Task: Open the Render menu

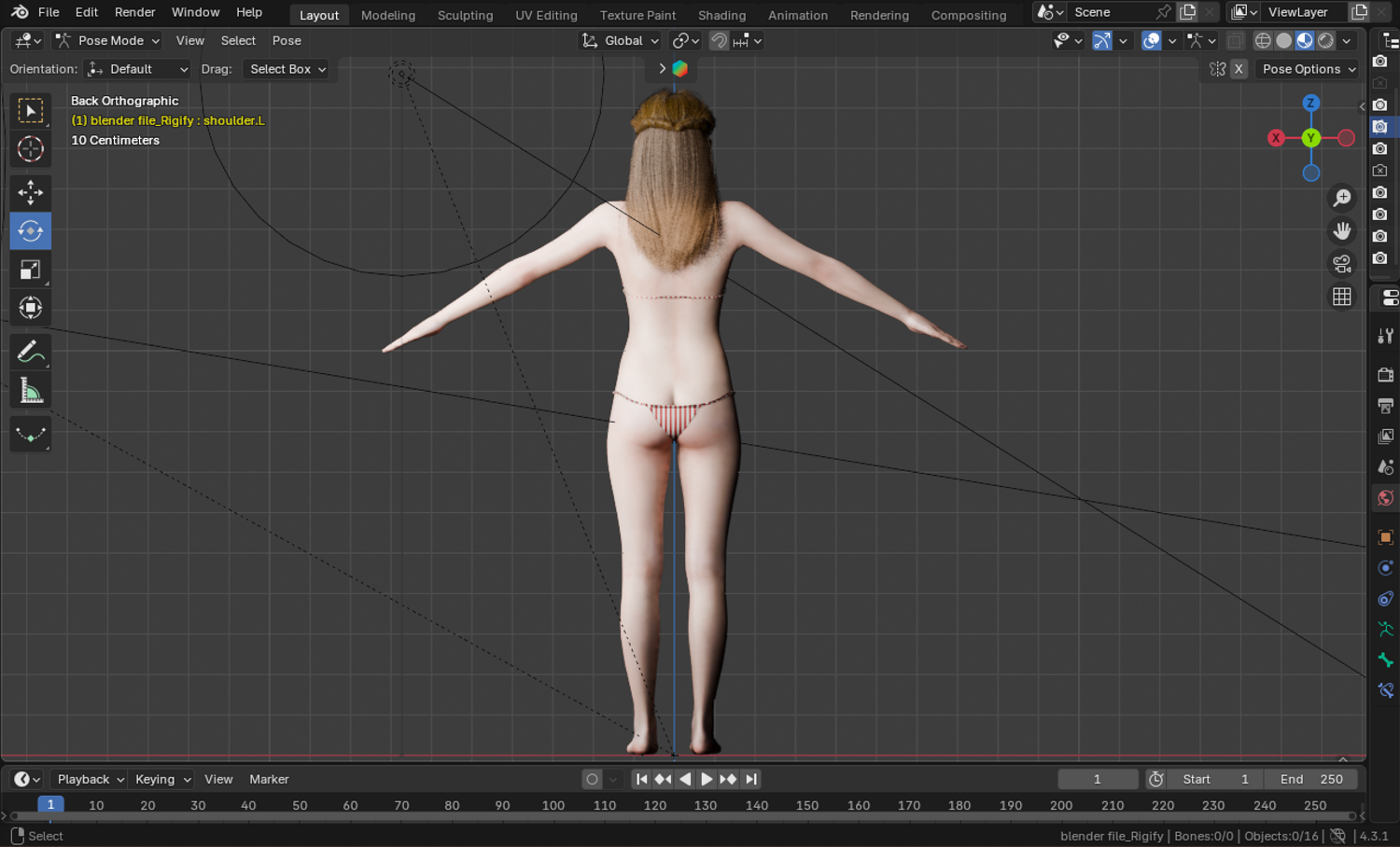Action: point(134,12)
